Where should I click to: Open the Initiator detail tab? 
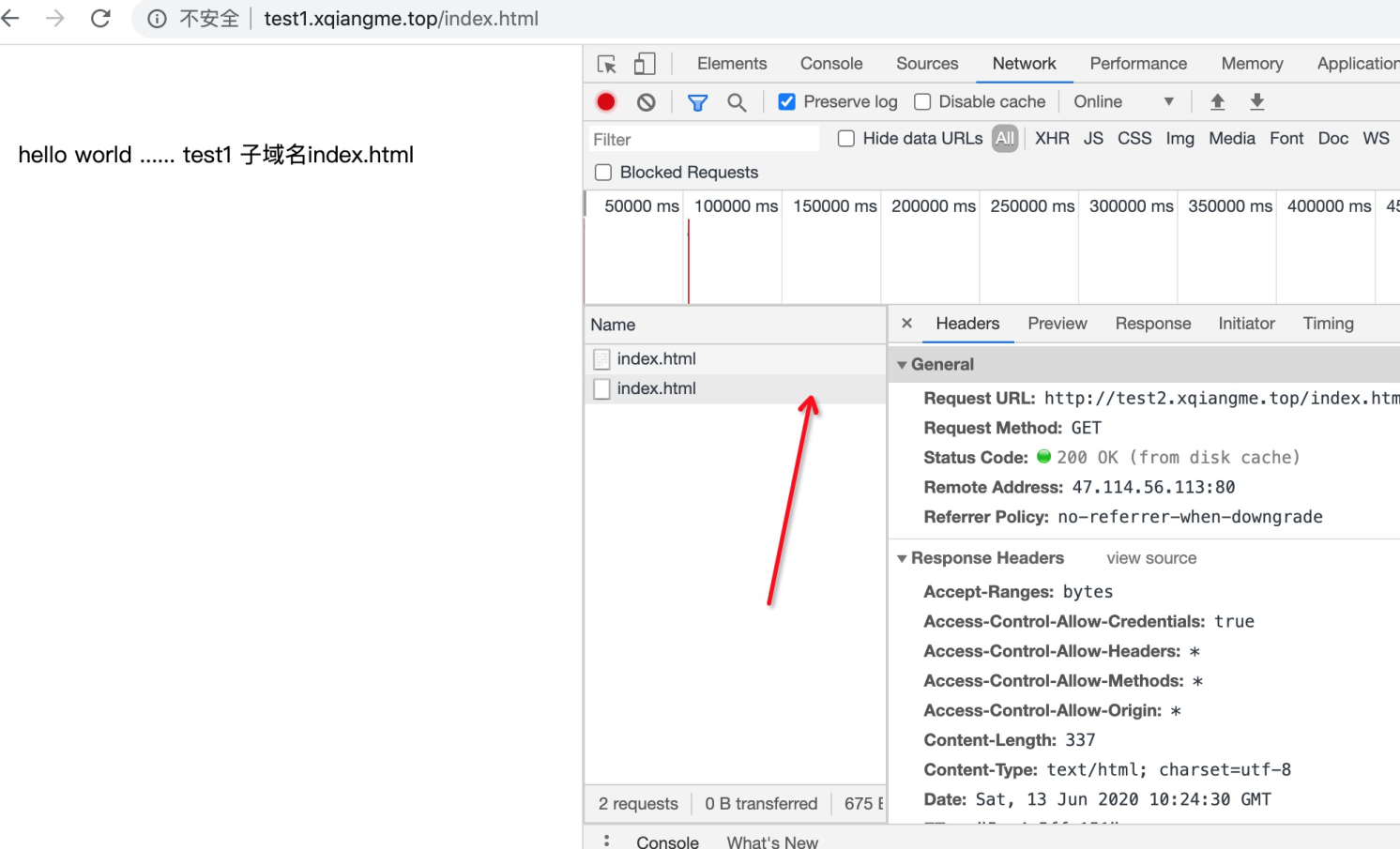coord(1246,324)
